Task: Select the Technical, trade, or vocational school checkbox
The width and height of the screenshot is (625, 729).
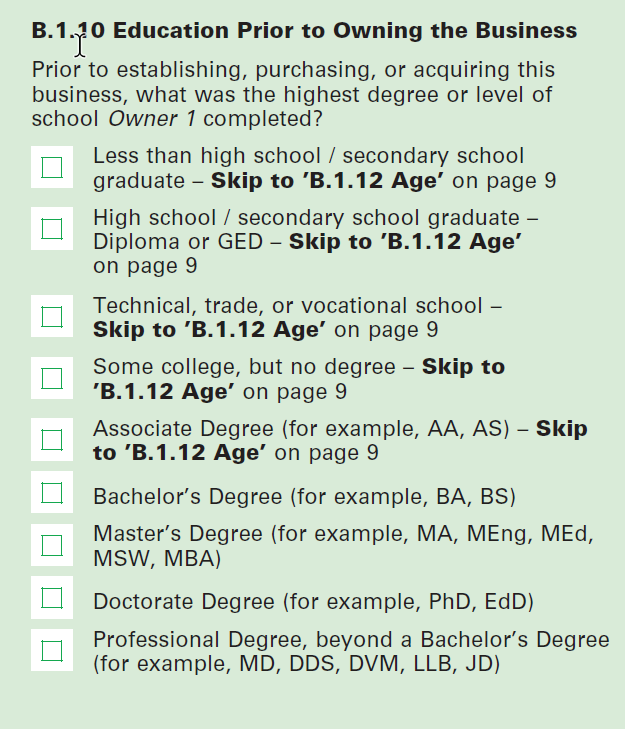Action: (52, 317)
